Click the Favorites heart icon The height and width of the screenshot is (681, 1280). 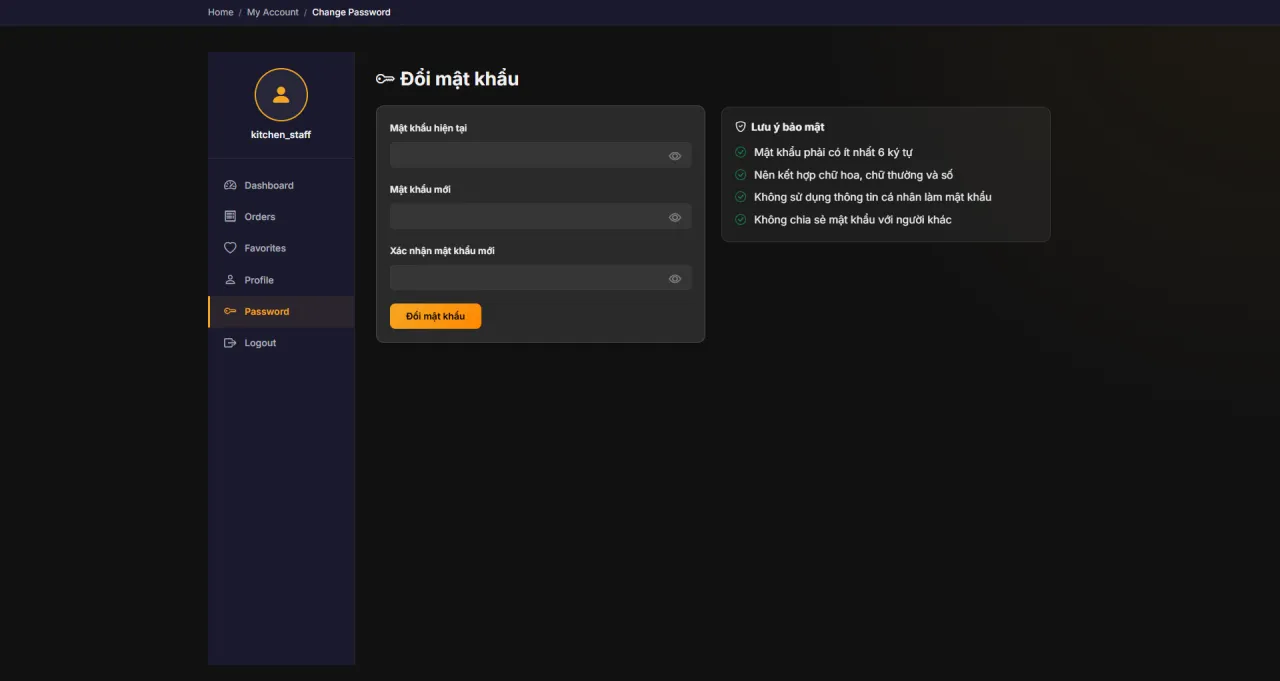coord(230,248)
